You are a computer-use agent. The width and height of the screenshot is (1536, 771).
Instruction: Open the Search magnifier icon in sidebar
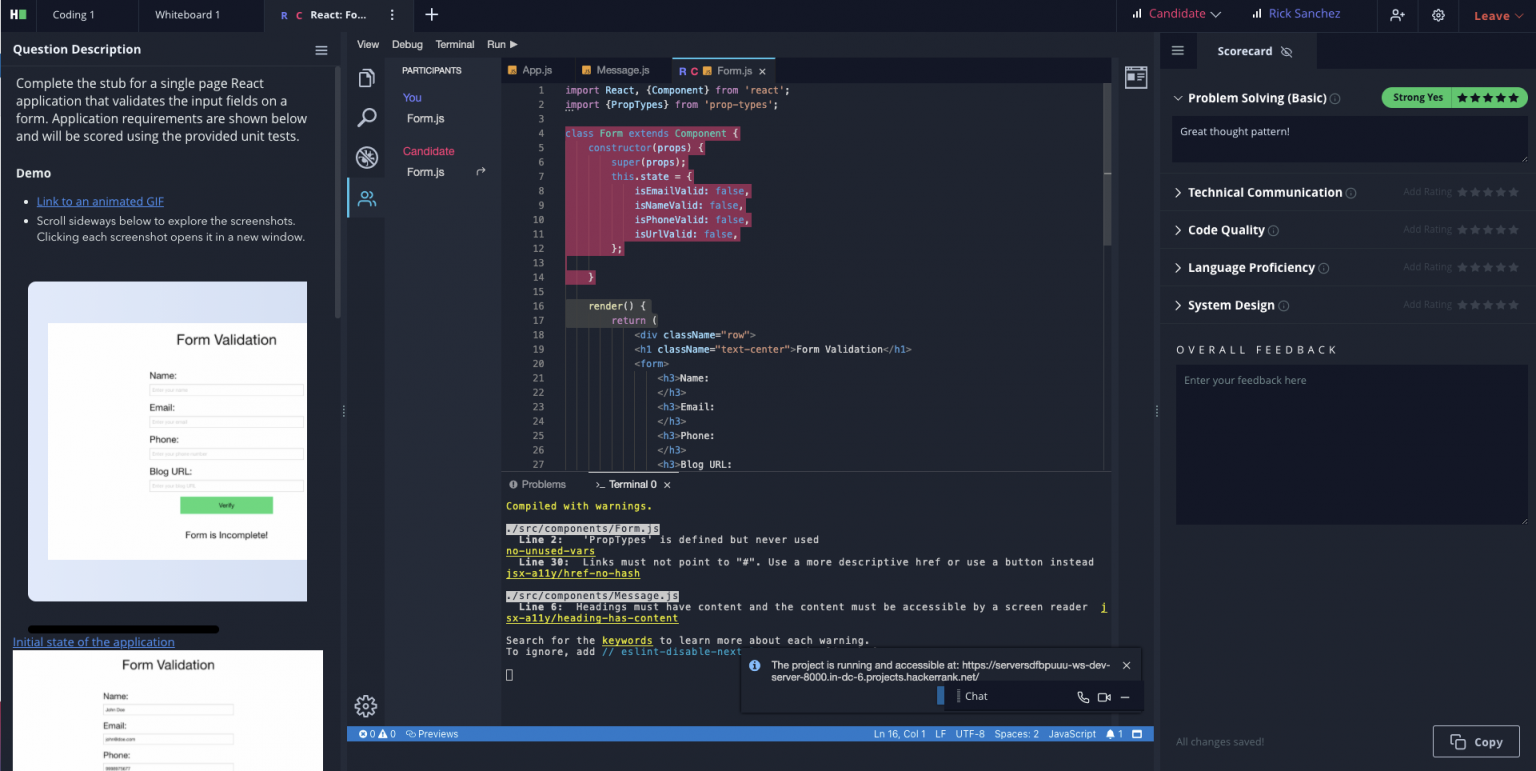pyautogui.click(x=367, y=118)
